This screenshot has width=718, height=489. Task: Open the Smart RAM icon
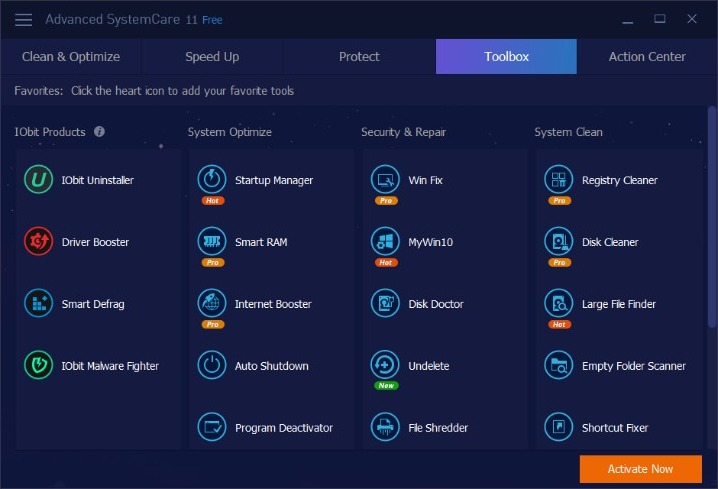(x=212, y=242)
